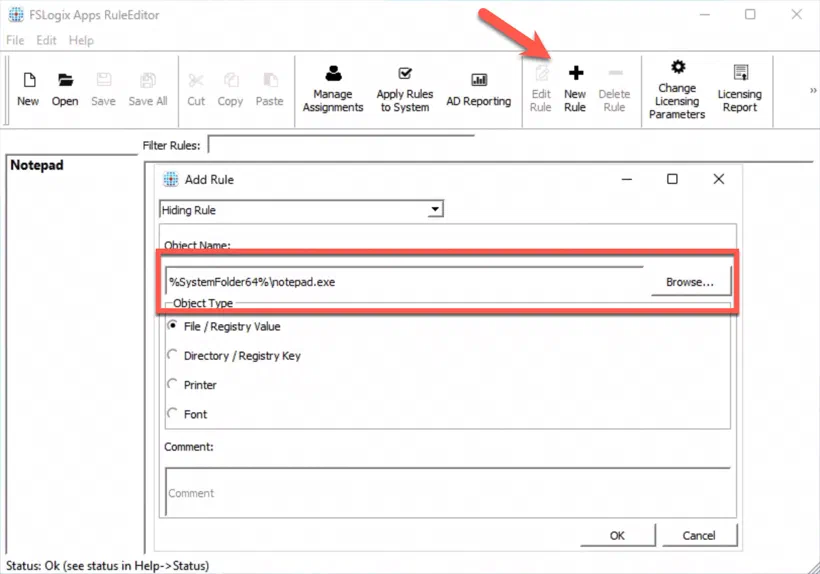The width and height of the screenshot is (820, 574).
Task: Open a rule set with the Open icon
Action: [65, 80]
